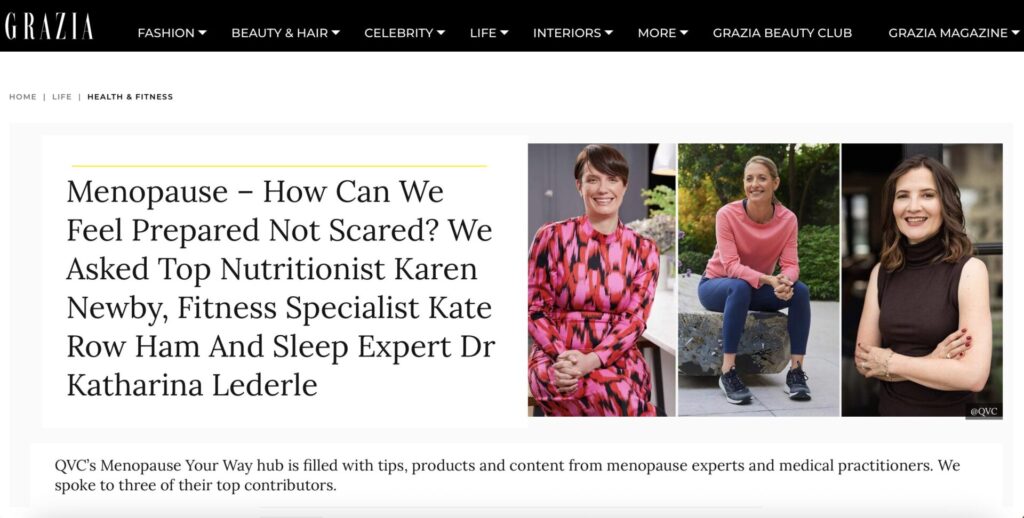The width and height of the screenshot is (1024, 518).
Task: Expand the Fashion dropdown arrow
Action: (x=203, y=32)
